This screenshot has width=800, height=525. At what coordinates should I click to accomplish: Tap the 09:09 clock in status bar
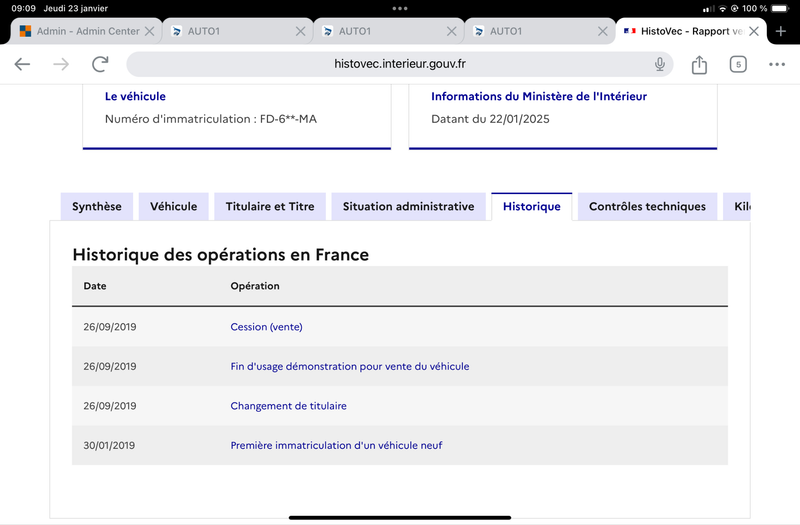click(x=23, y=8)
